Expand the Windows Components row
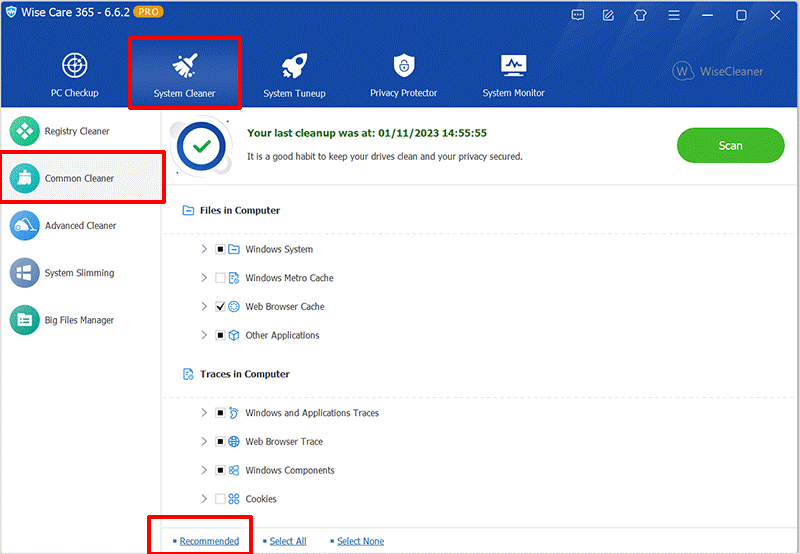This screenshot has width=800, height=554. click(x=204, y=470)
